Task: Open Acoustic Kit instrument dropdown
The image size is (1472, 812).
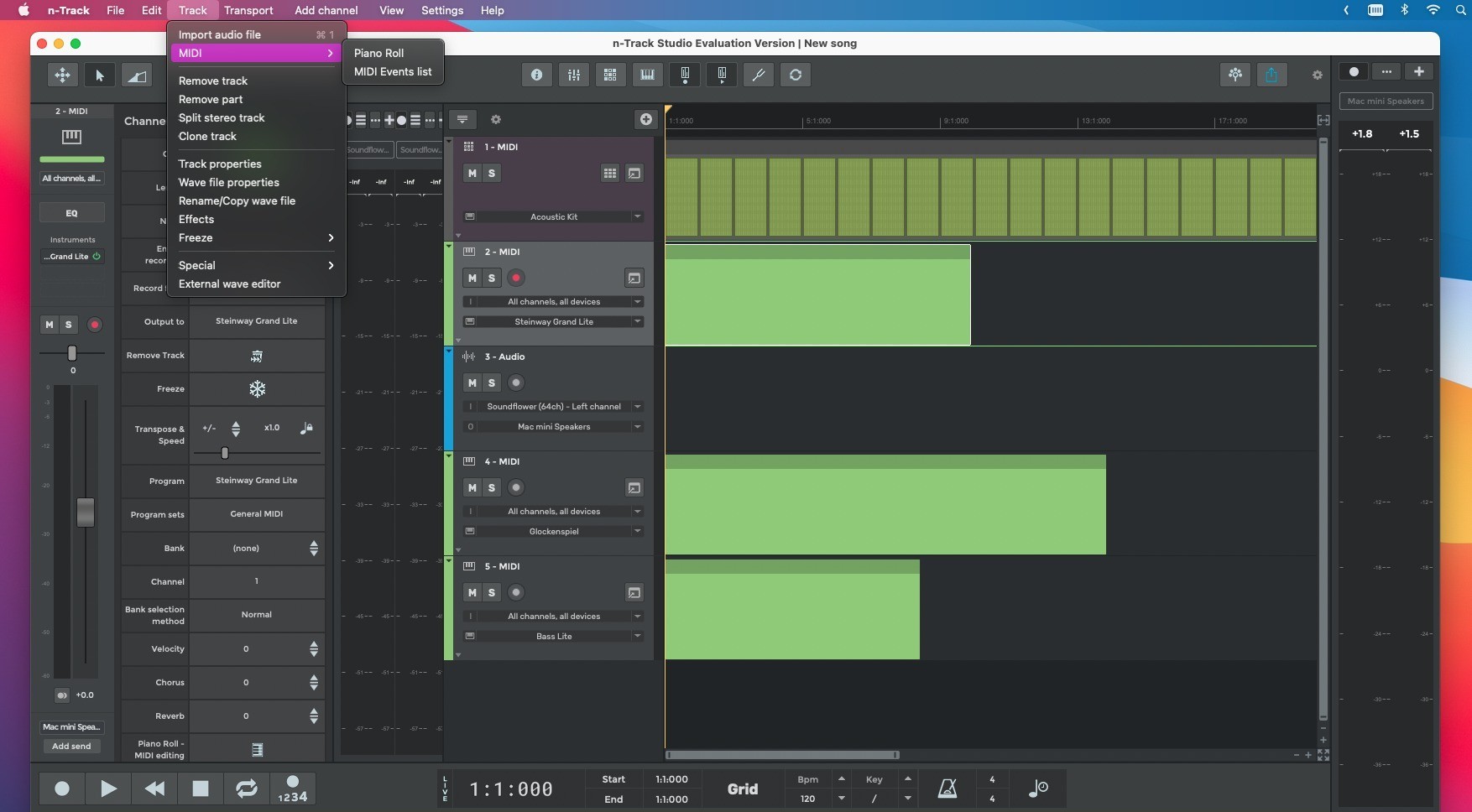Action: point(554,216)
